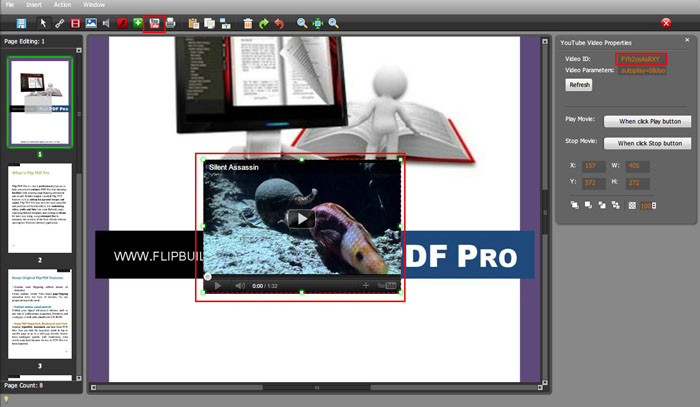Click third layer-order icon in properties
Image resolution: width=700 pixels, height=407 pixels.
pos(602,205)
